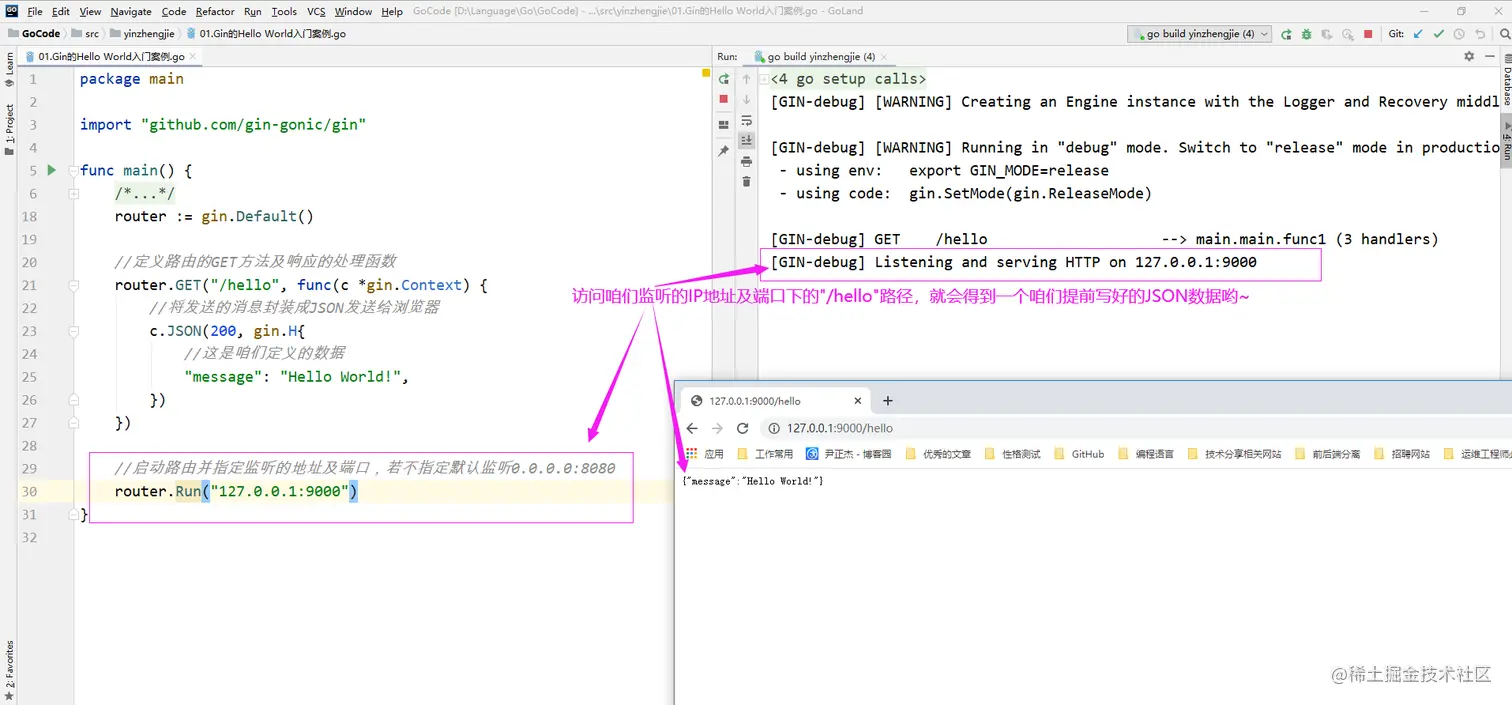The width and height of the screenshot is (1512, 705).
Task: Show Git history clock icon
Action: pos(1459,34)
